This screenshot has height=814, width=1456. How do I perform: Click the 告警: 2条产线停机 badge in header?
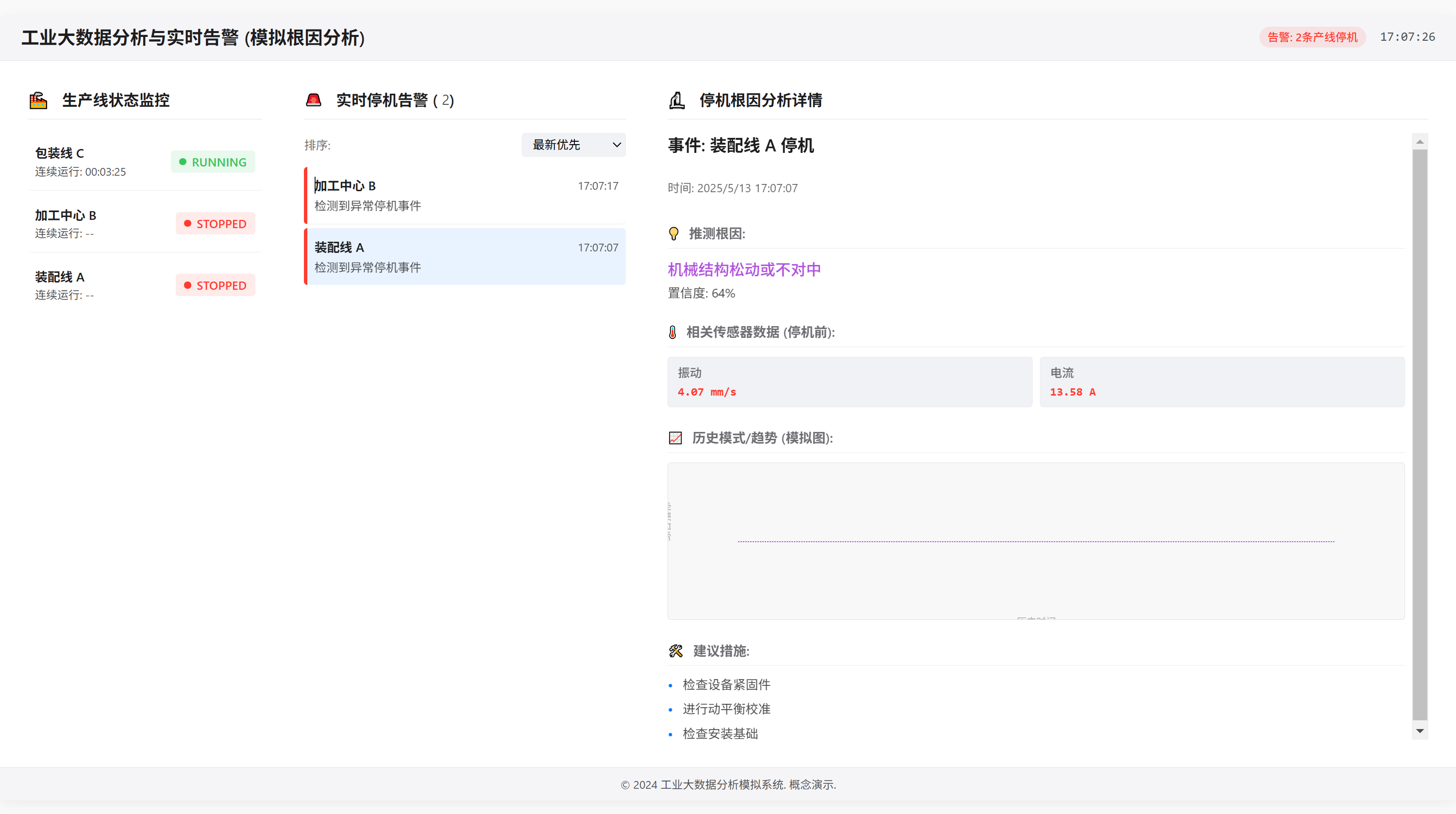point(1312,37)
